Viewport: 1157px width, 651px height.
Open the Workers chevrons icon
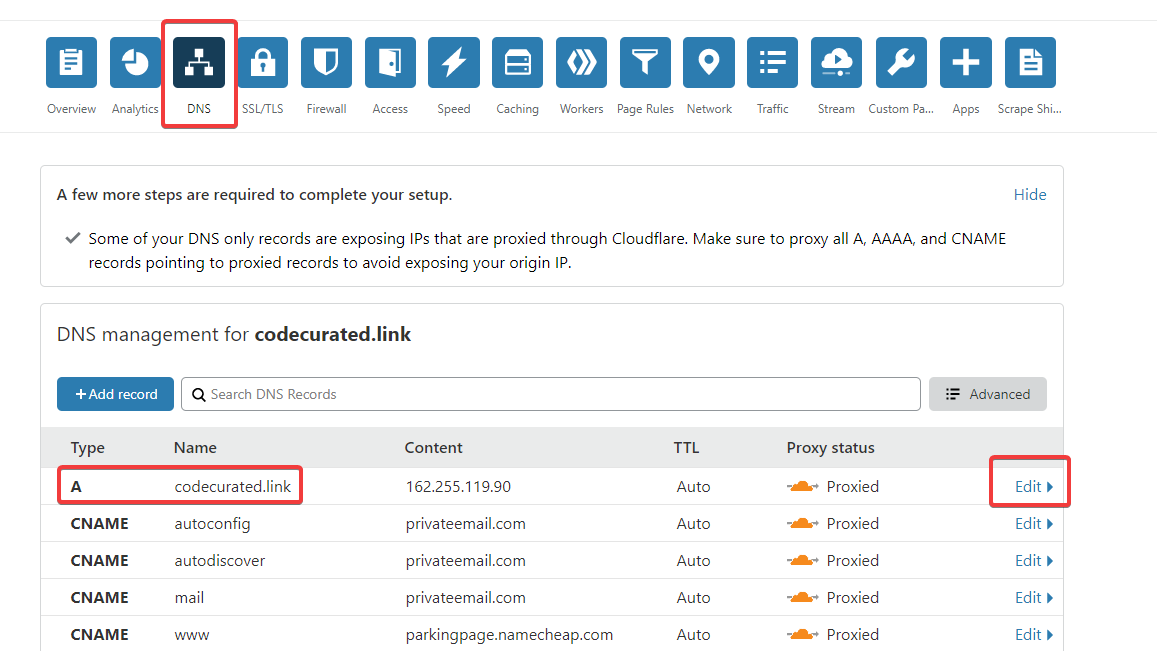(581, 62)
